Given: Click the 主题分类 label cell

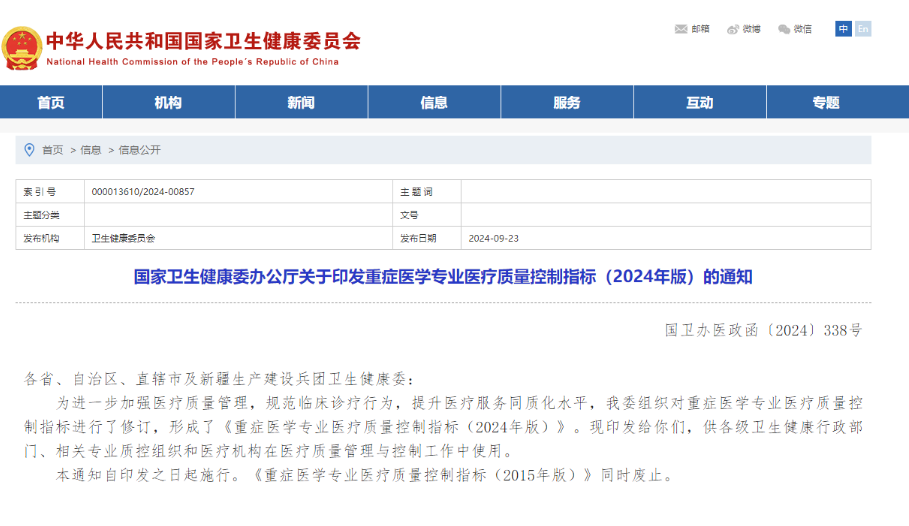Looking at the screenshot, I should tap(50, 215).
